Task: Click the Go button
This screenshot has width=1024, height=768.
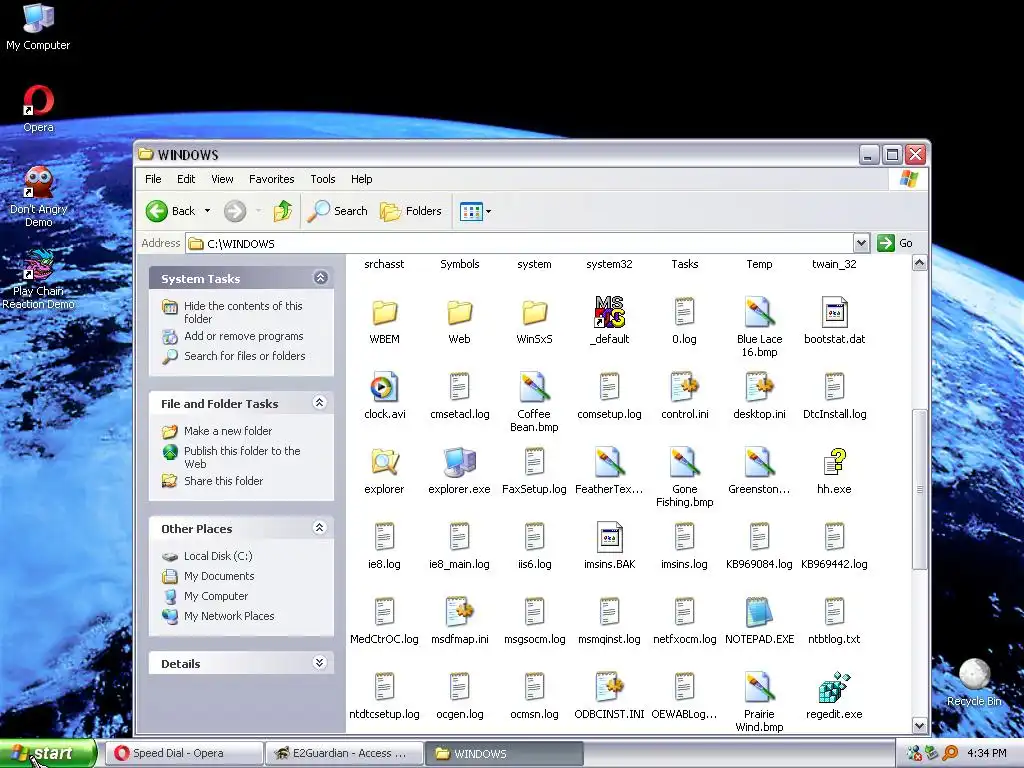Action: [895, 243]
